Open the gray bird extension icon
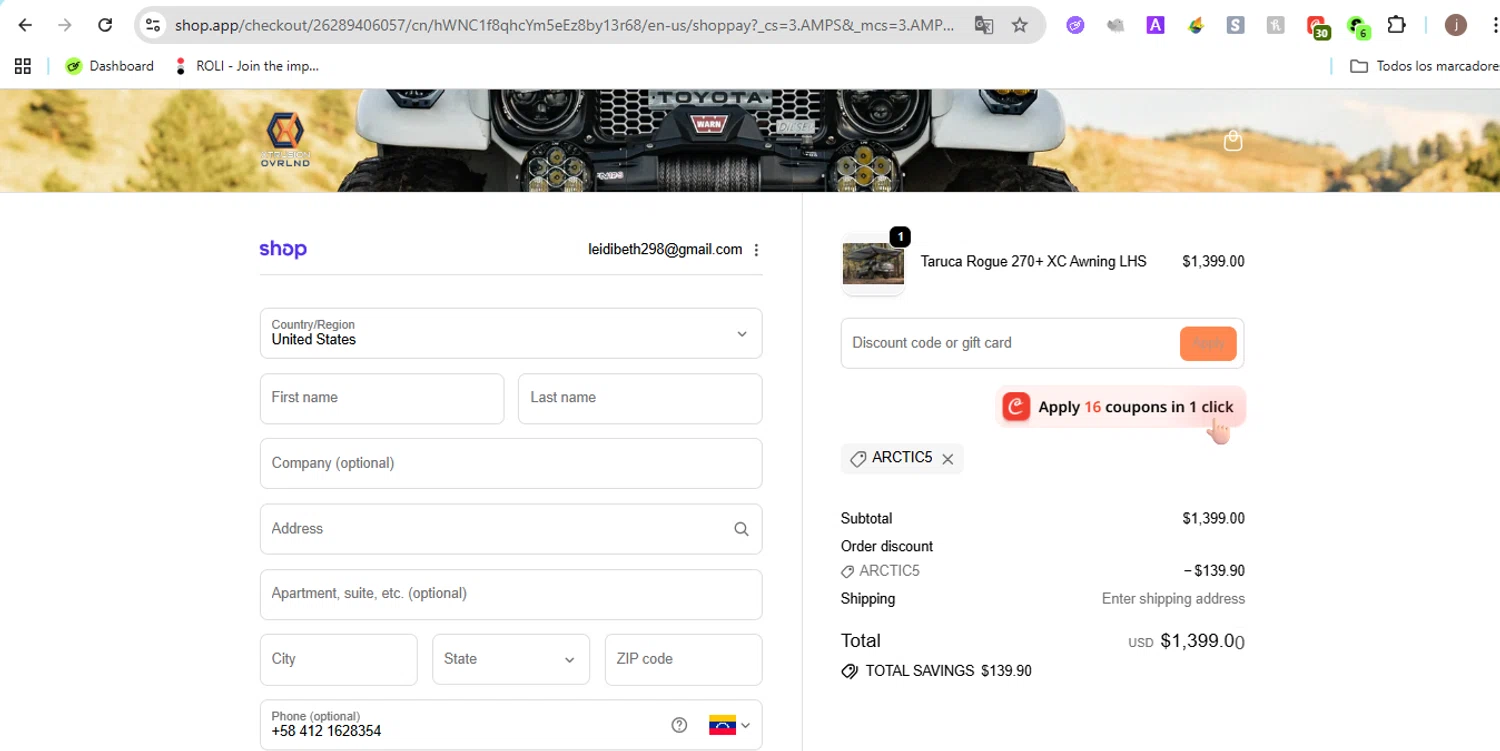 [x=1115, y=25]
